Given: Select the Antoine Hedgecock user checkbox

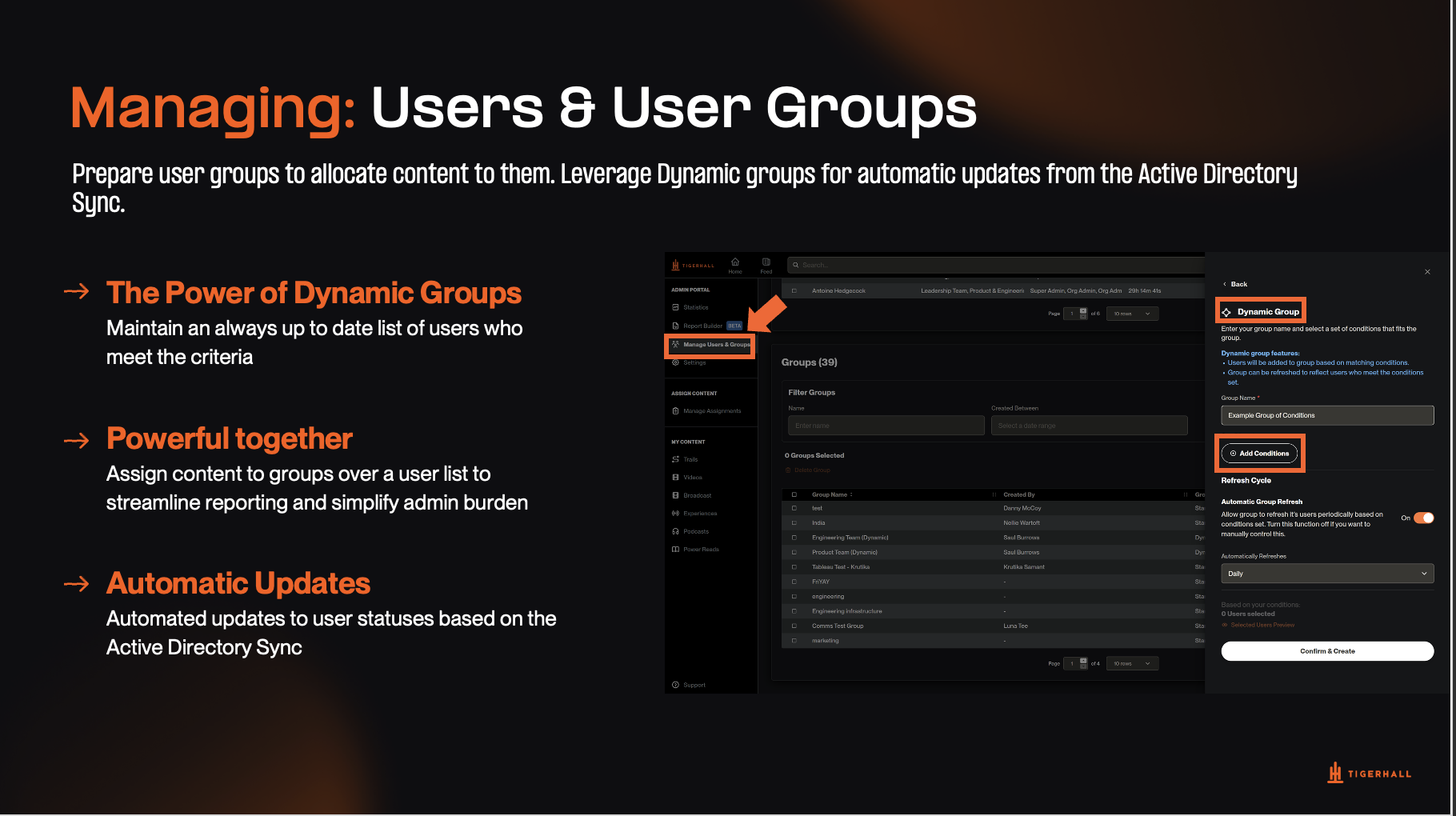Looking at the screenshot, I should point(794,290).
